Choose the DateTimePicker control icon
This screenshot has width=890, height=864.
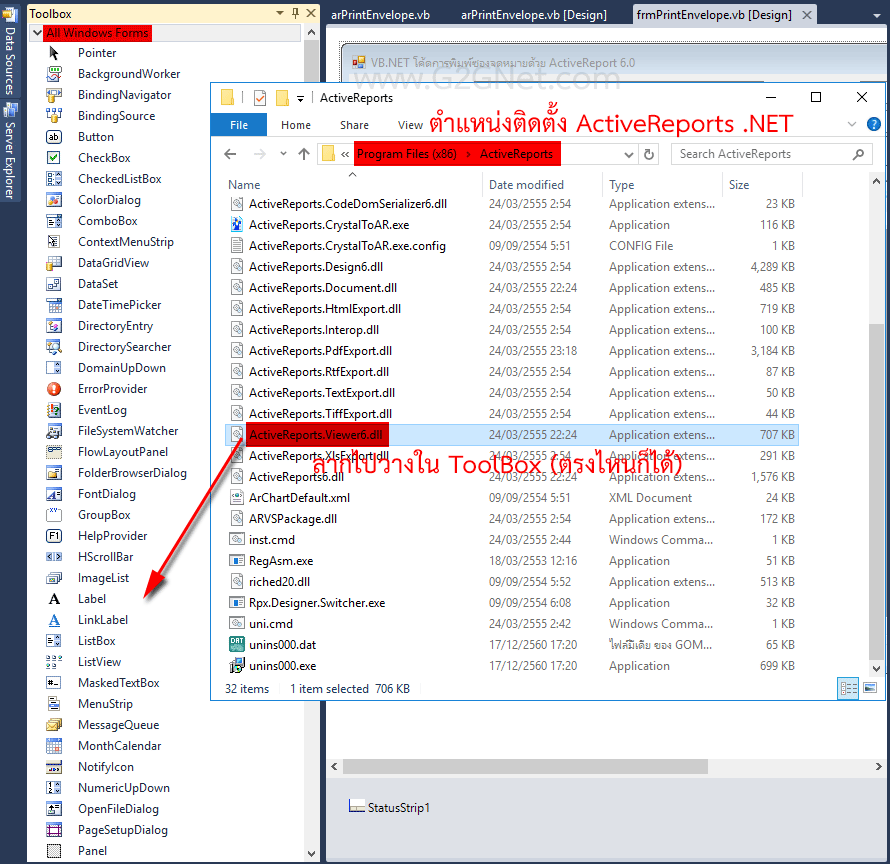(x=54, y=305)
